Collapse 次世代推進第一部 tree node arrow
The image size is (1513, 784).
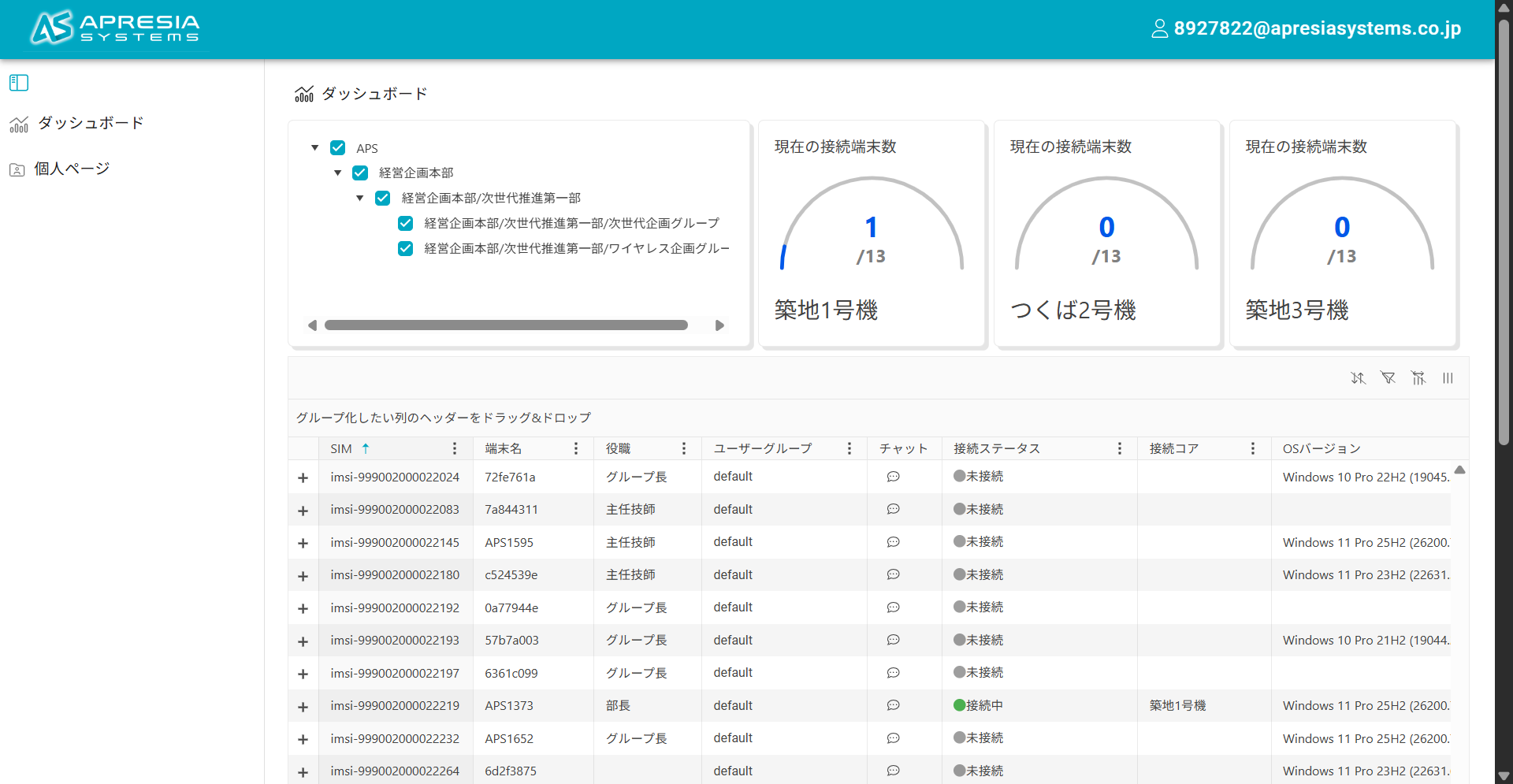pyautogui.click(x=359, y=198)
